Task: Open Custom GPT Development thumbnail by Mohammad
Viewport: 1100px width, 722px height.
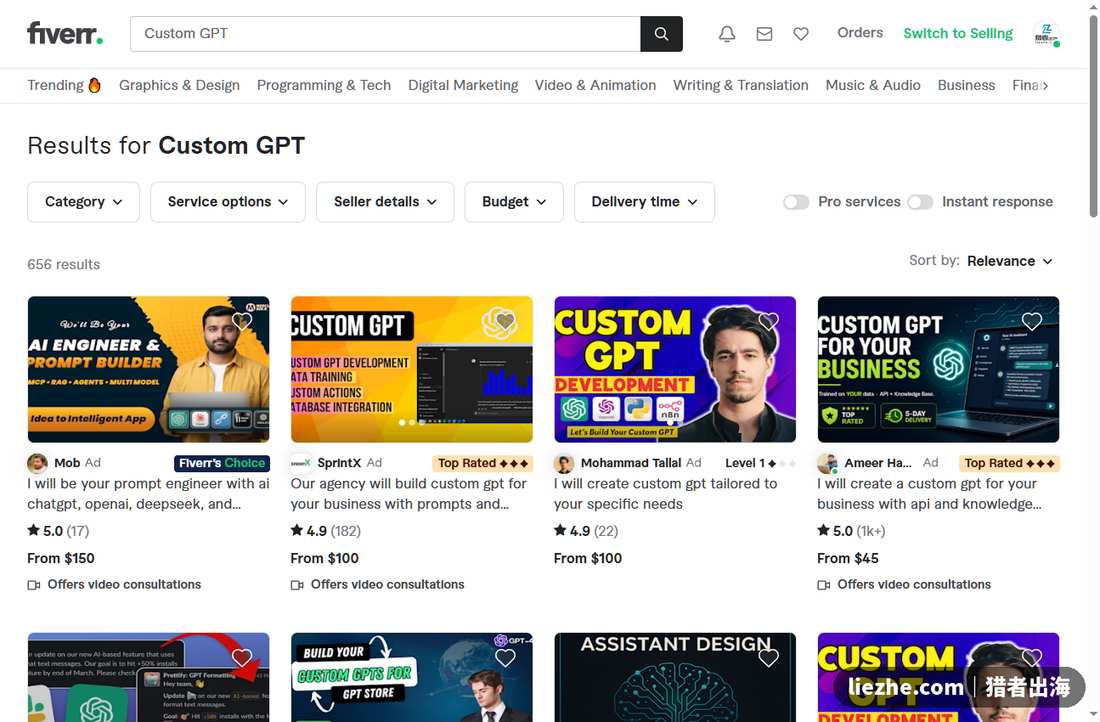Action: pos(675,369)
